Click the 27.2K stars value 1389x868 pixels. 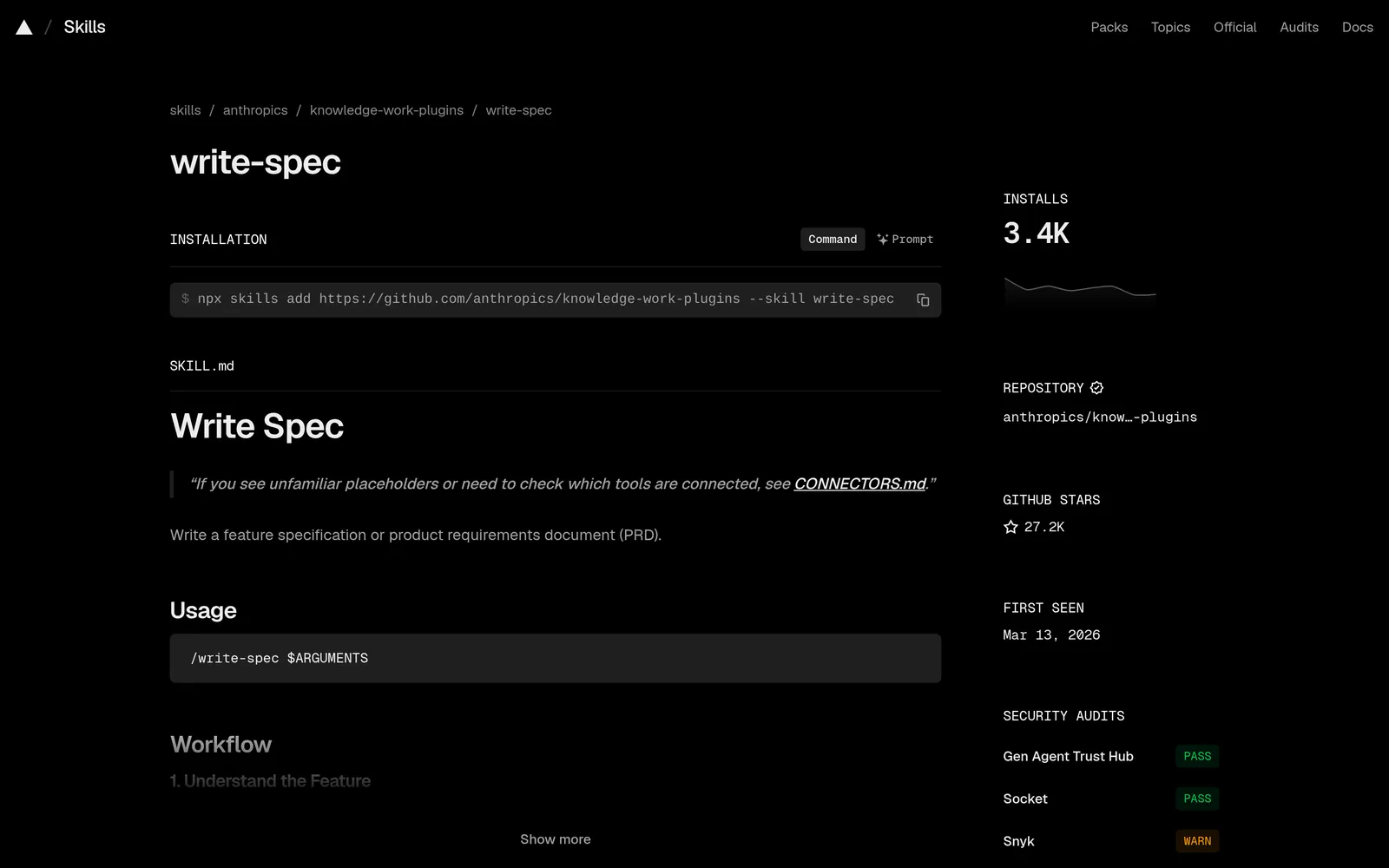point(1043,527)
